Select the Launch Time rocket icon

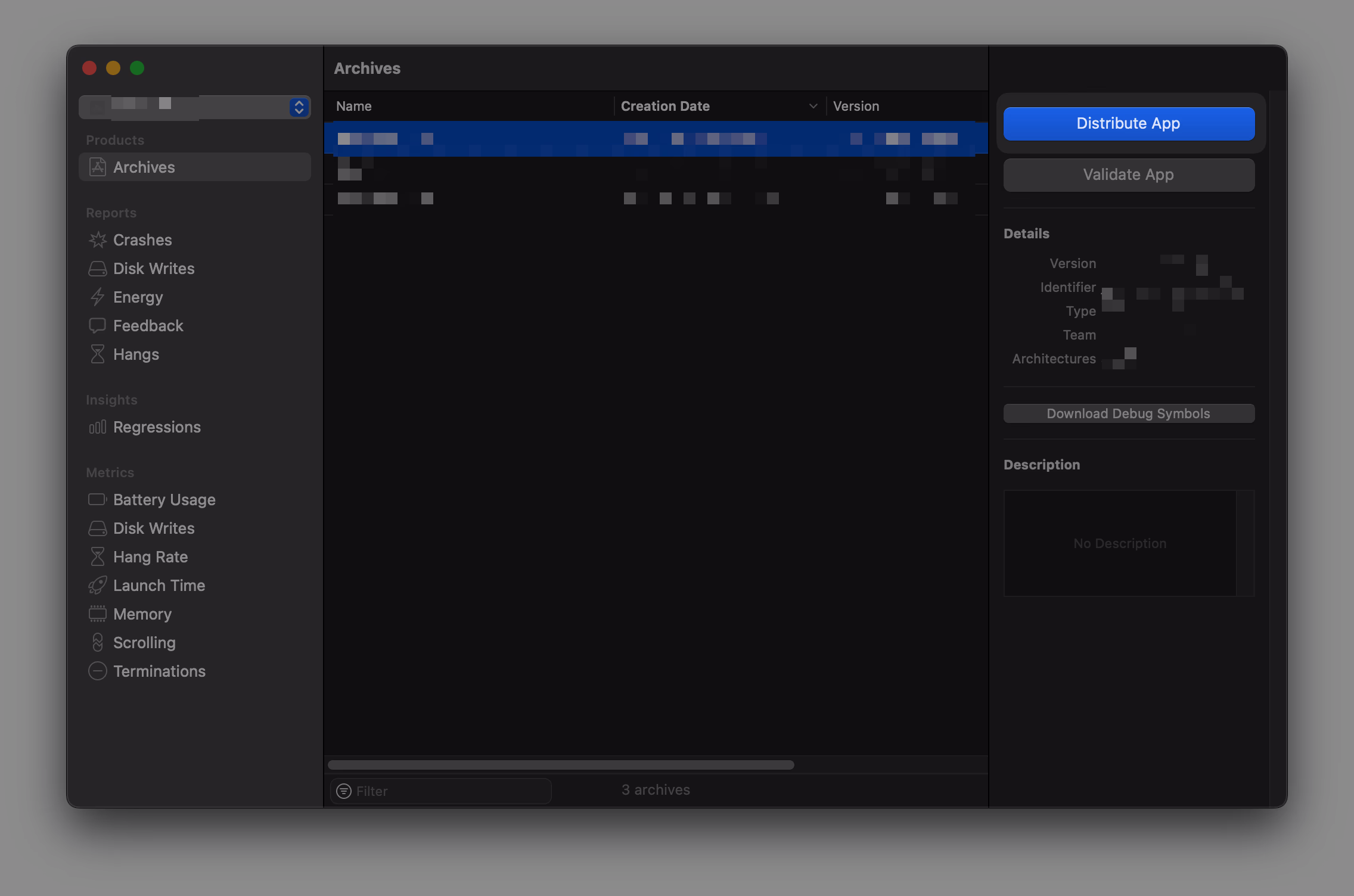pos(97,585)
